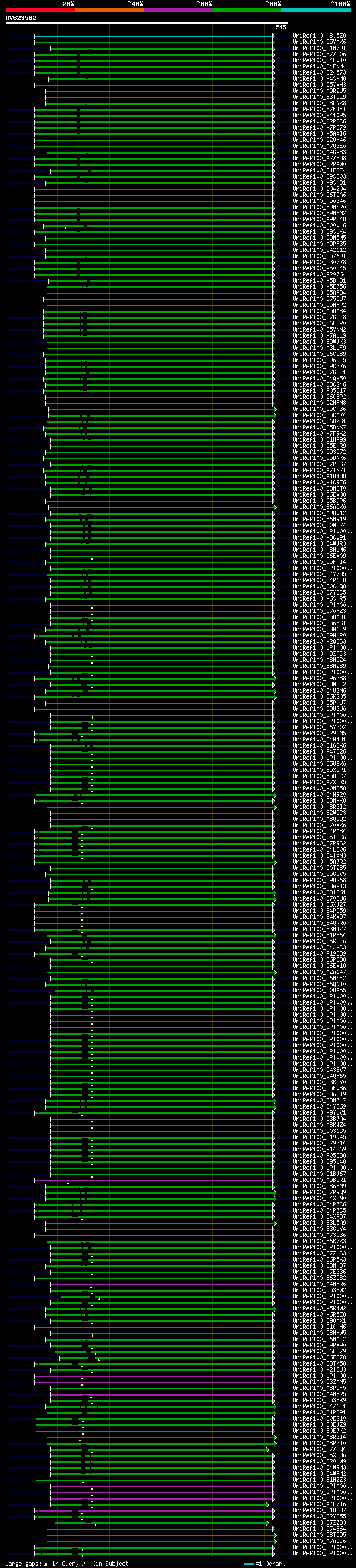The width and height of the screenshot is (356, 1568).
Task: Open hit UniRef100_C1N791
Action: click(x=319, y=48)
